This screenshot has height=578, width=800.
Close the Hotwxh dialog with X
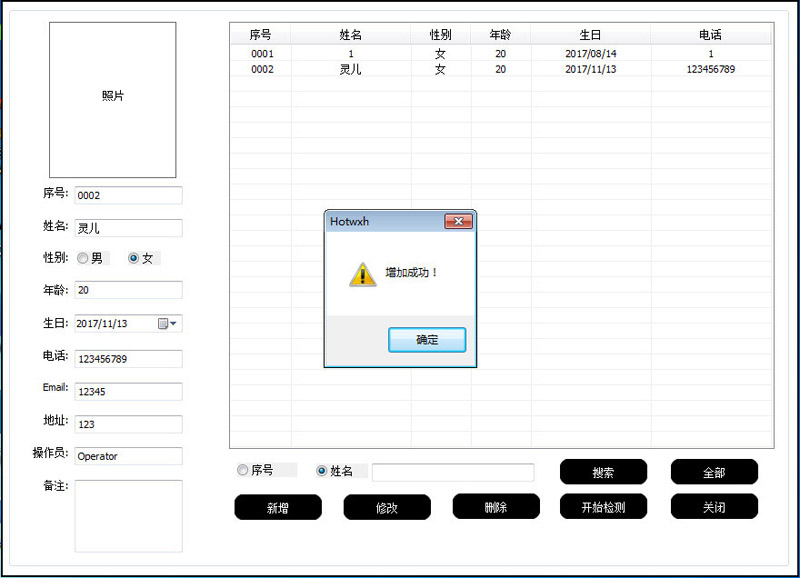(x=458, y=221)
